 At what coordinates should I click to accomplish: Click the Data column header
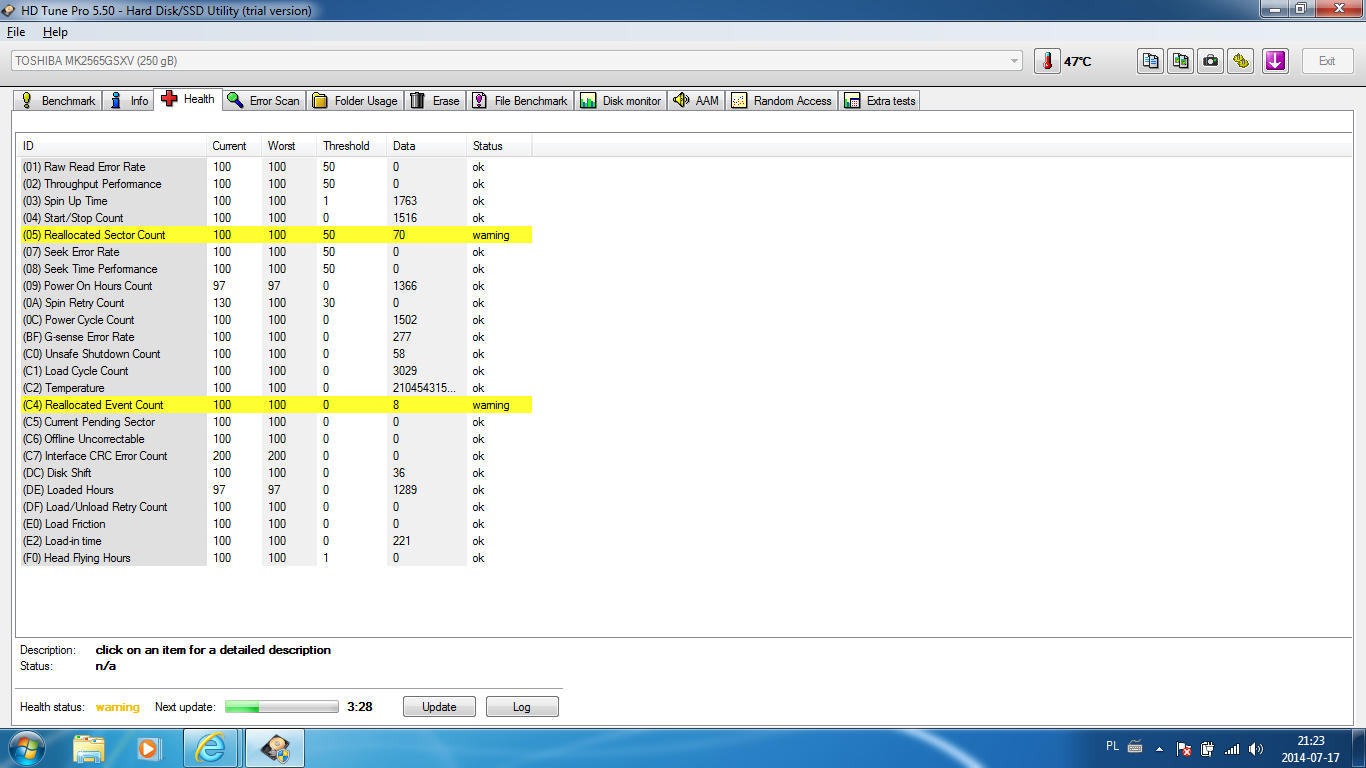click(x=427, y=146)
